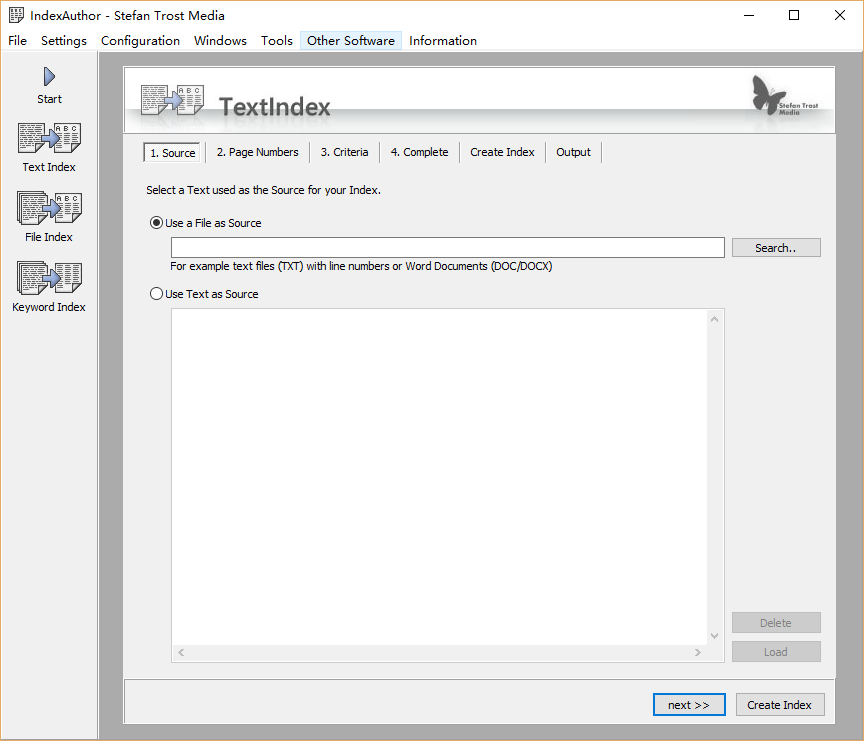Click the TextIndex header icon

(x=172, y=100)
